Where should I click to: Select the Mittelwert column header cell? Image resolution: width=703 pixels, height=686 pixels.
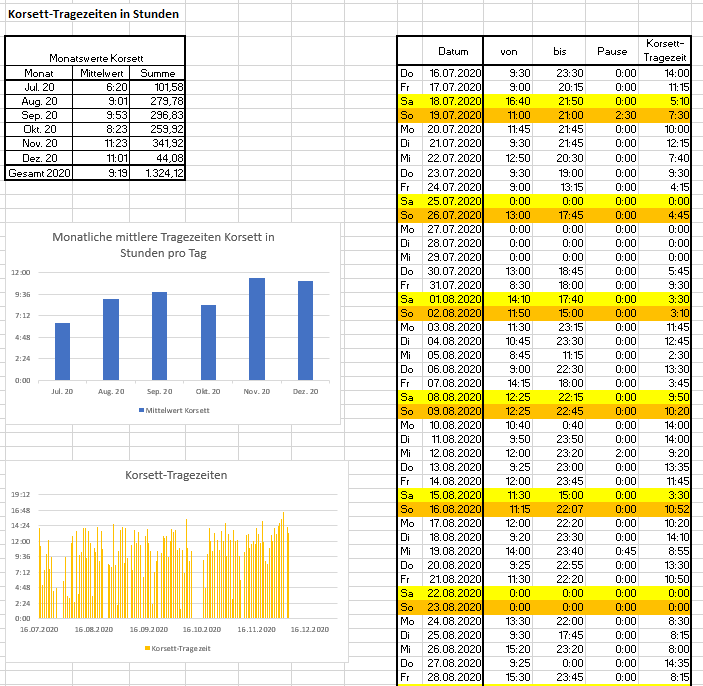101,73
